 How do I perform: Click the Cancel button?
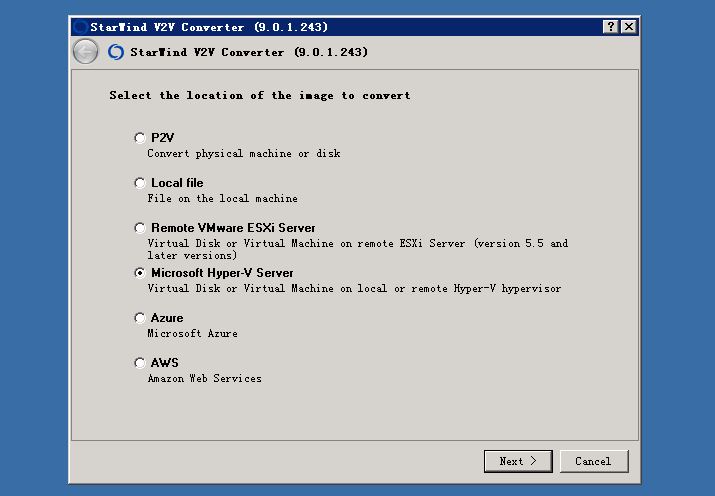(x=594, y=461)
